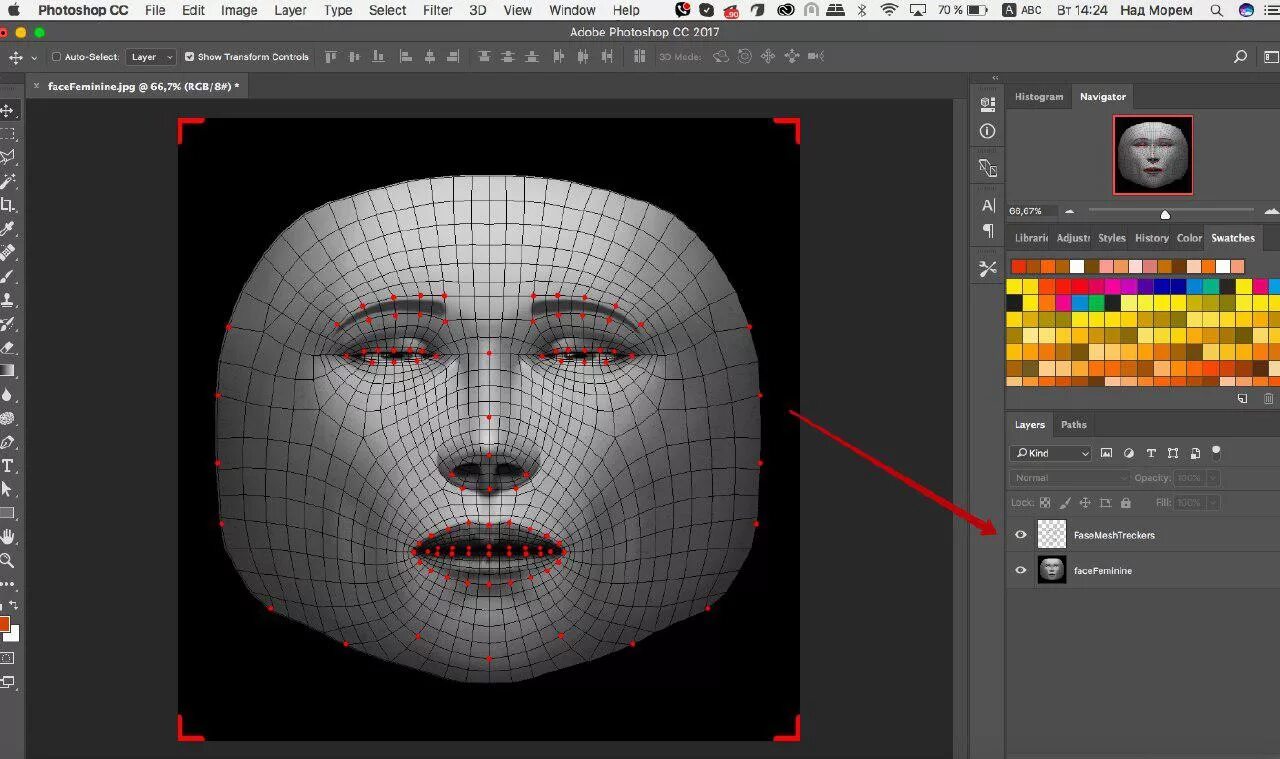Viewport: 1280px width, 759px height.
Task: Open the Kind layer filter dropdown
Action: pos(1050,453)
